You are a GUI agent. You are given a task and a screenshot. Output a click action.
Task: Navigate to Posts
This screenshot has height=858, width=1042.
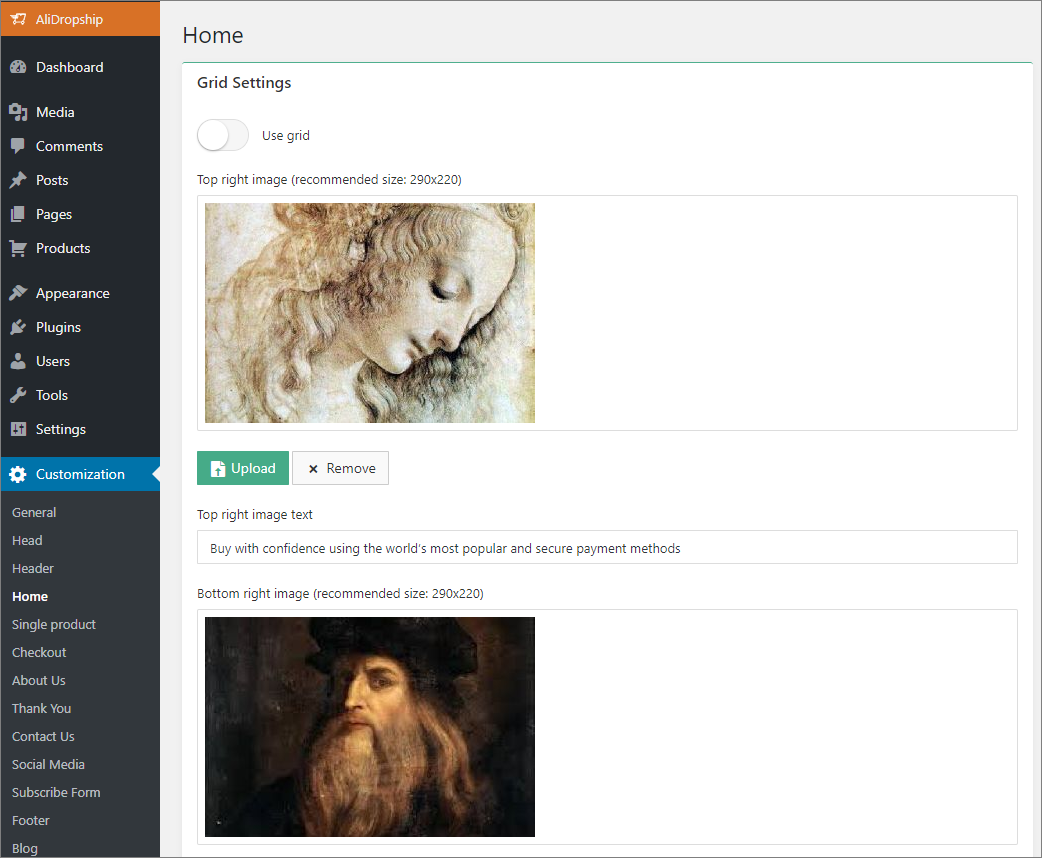coord(80,180)
